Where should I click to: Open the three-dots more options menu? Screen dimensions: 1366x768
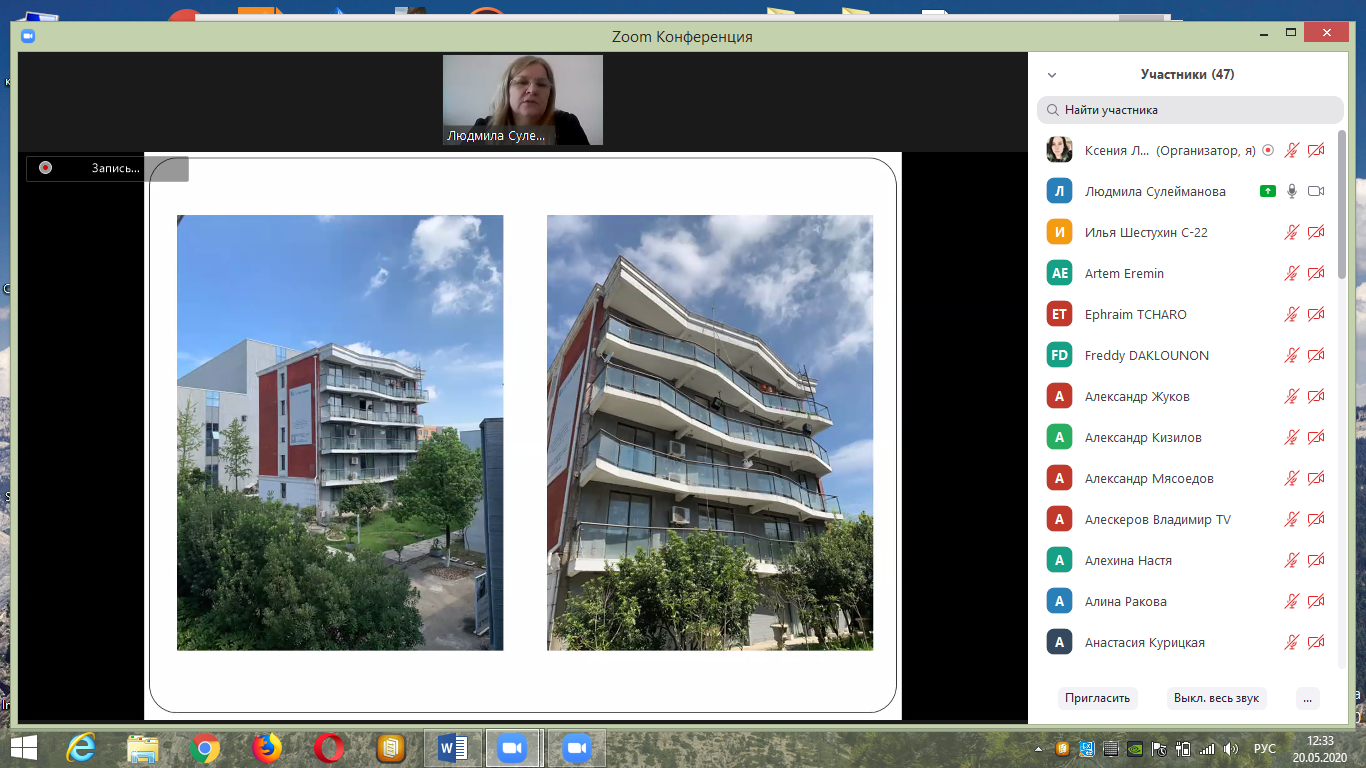click(x=1306, y=698)
